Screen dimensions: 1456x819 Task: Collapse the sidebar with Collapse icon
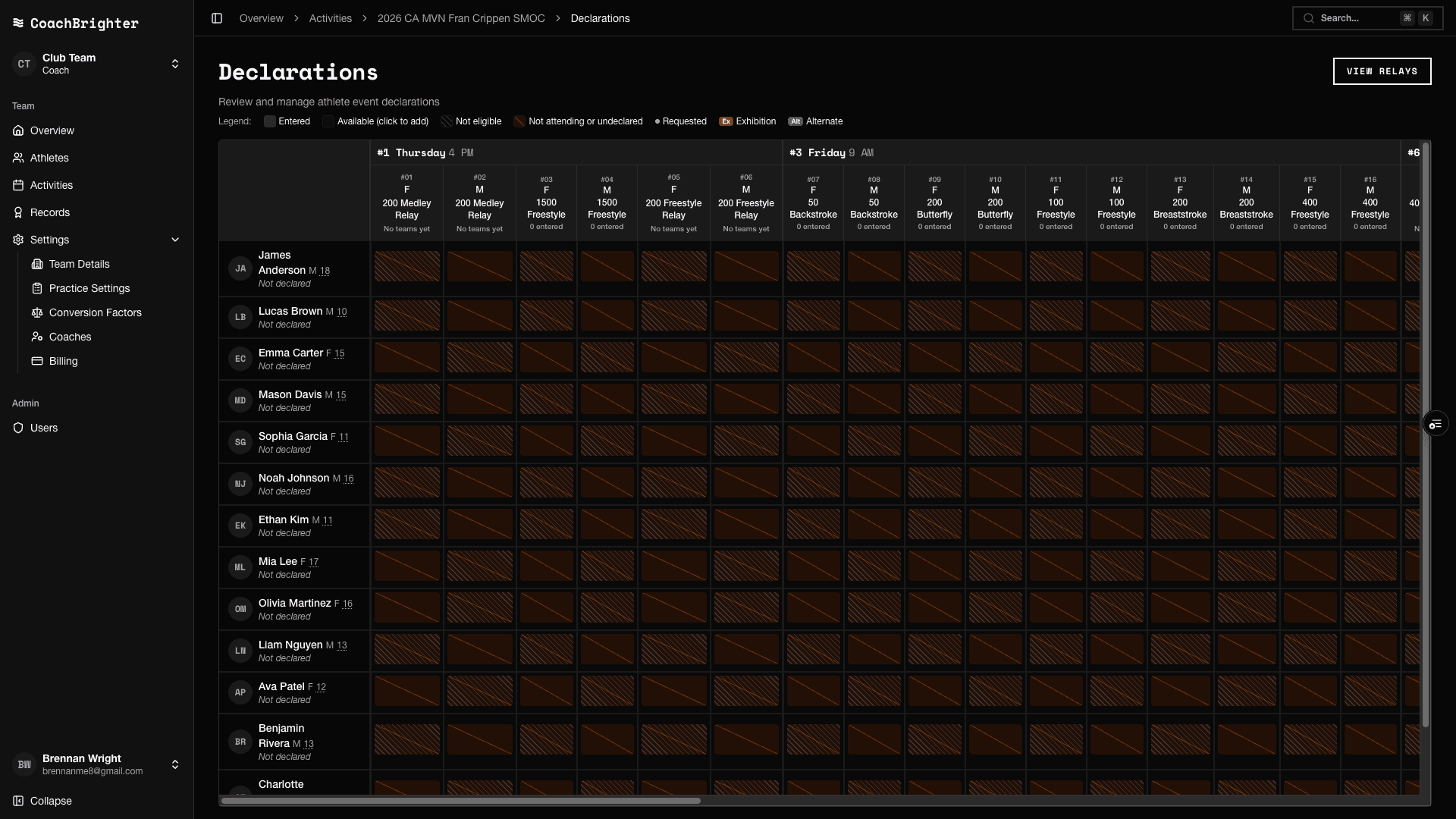coord(18,801)
